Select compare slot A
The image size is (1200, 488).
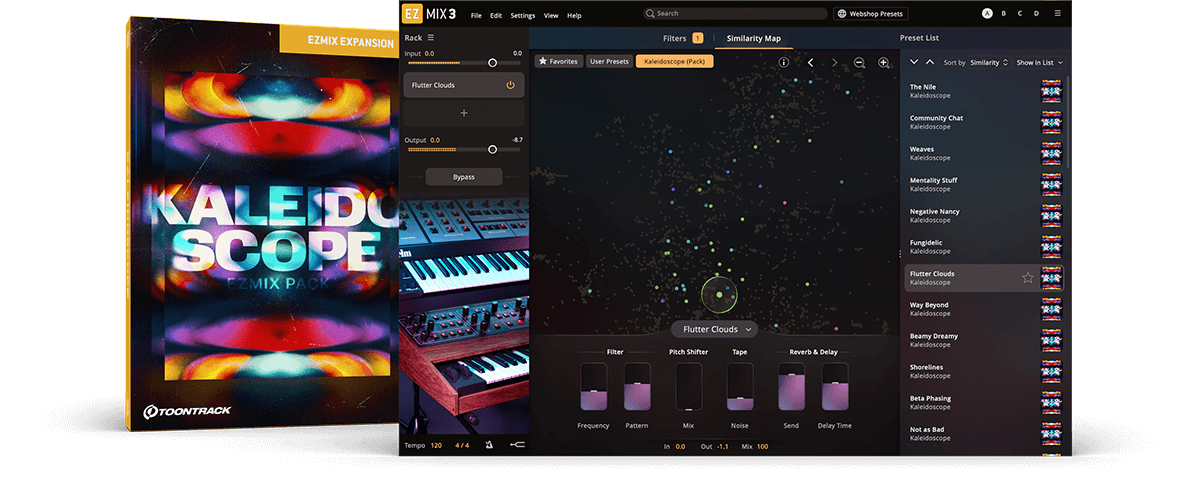point(987,14)
